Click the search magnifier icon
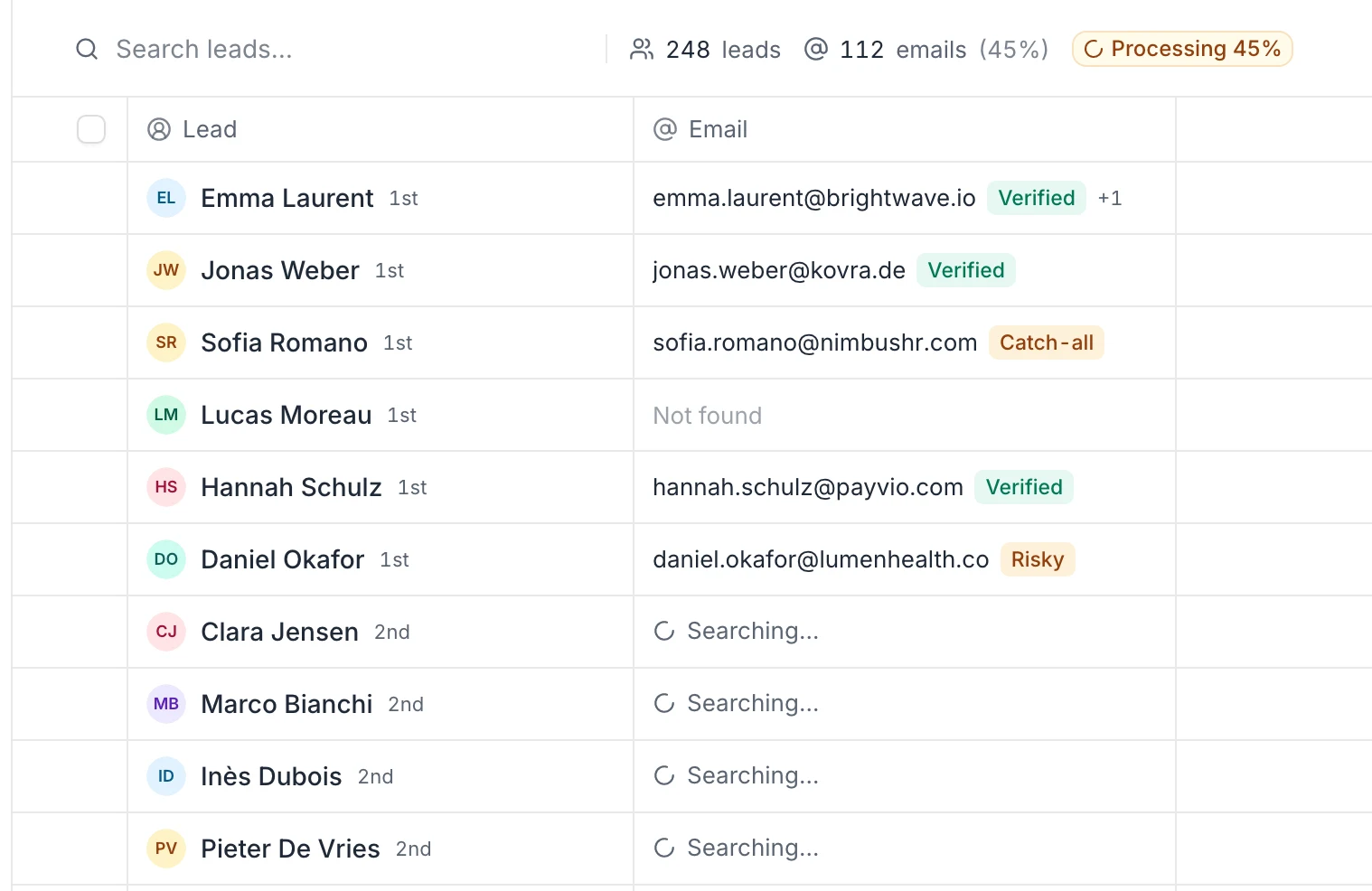This screenshot has width=1372, height=891. [87, 49]
